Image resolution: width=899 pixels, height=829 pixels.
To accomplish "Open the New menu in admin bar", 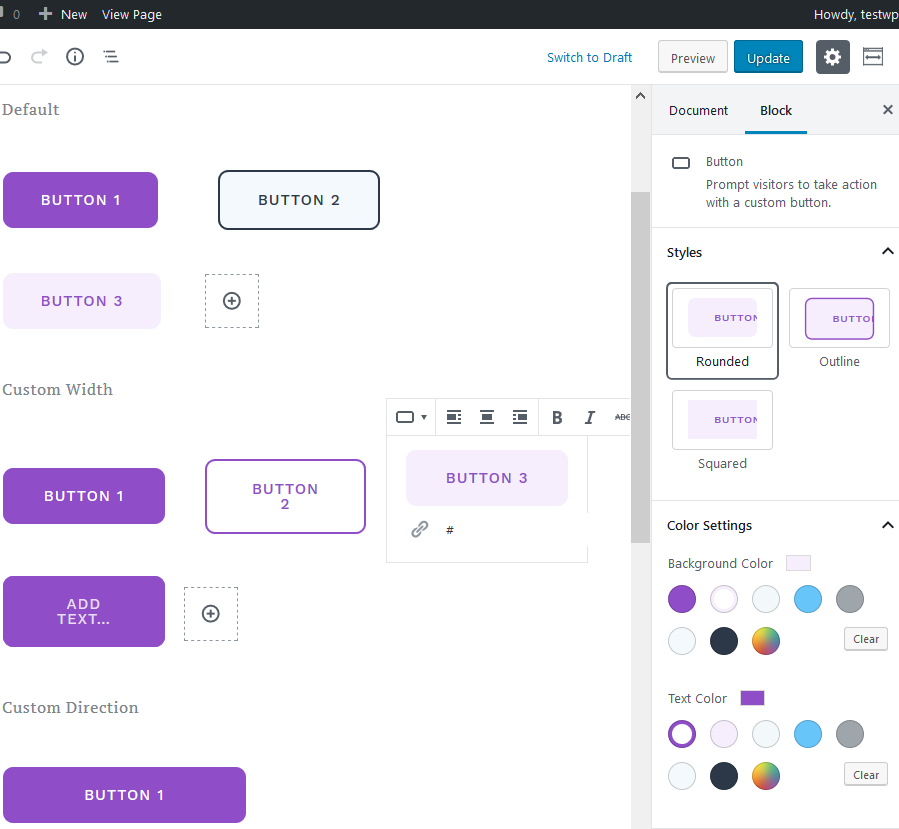I will click(63, 14).
